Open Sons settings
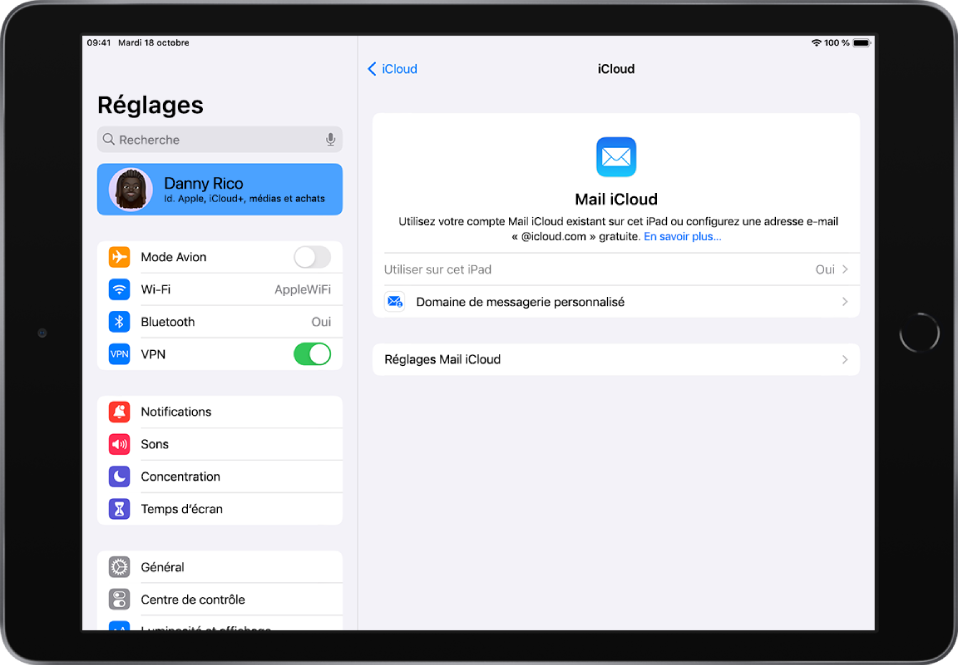This screenshot has height=665, width=958. point(220,444)
